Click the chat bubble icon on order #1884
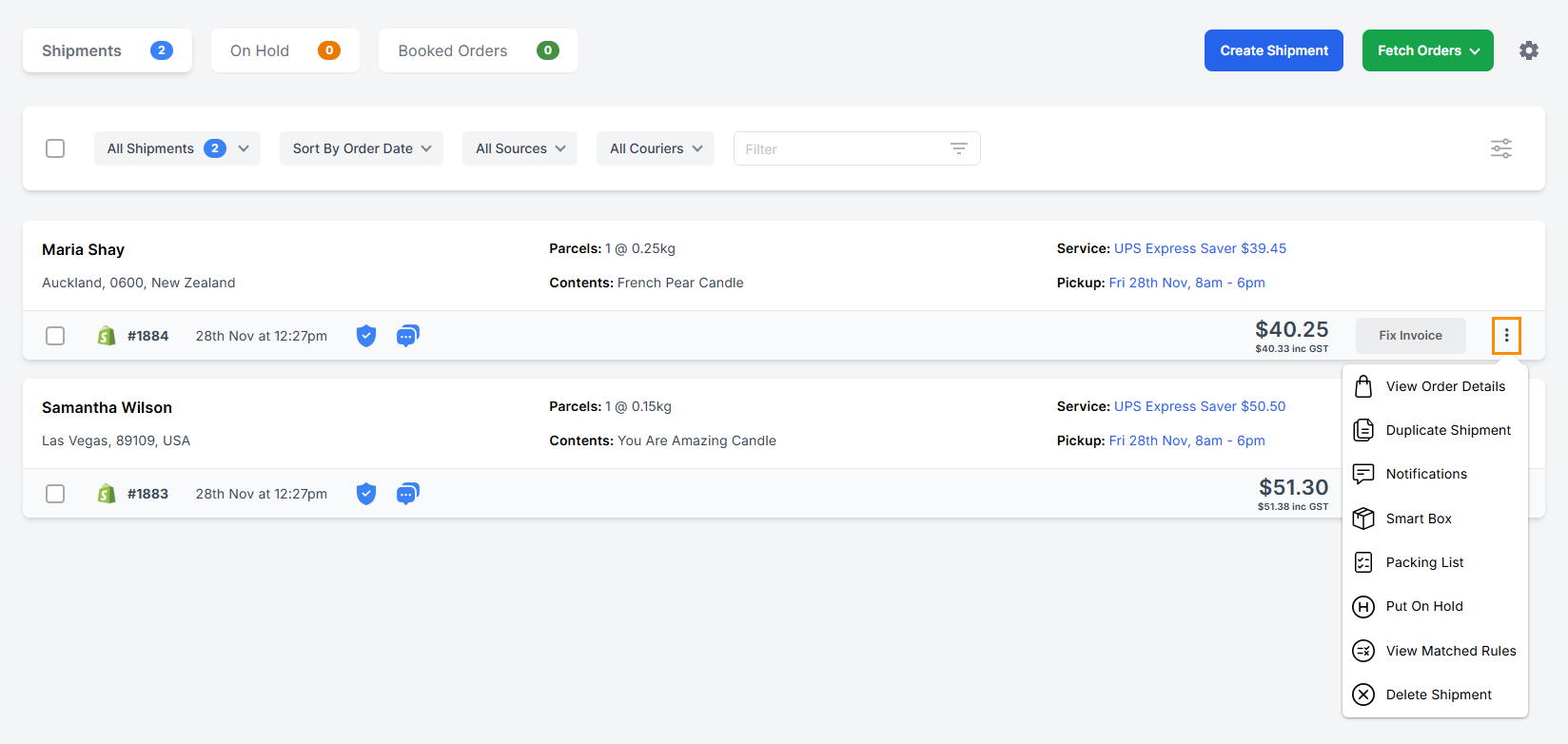The height and width of the screenshot is (744, 1568). (407, 336)
